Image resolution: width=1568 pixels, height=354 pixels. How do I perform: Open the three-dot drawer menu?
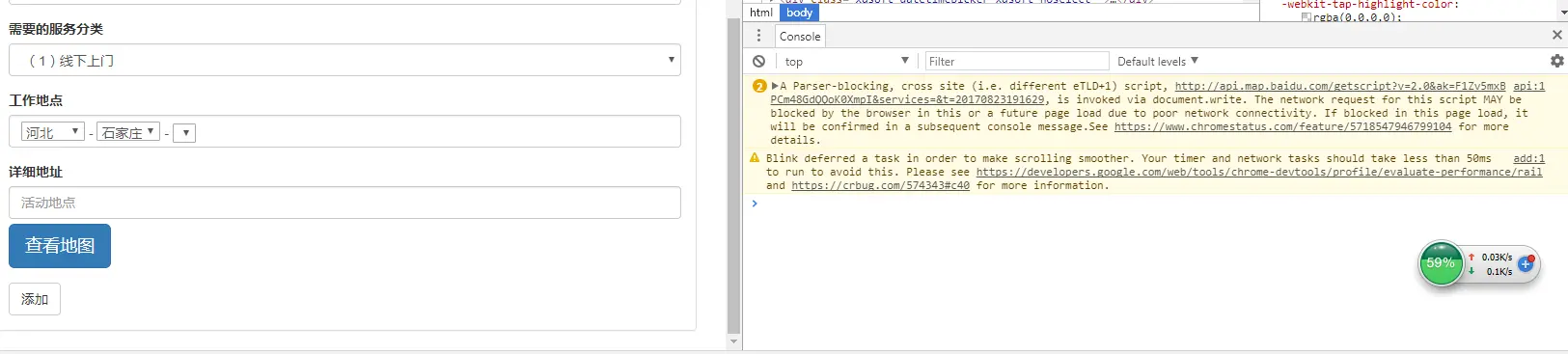[758, 36]
